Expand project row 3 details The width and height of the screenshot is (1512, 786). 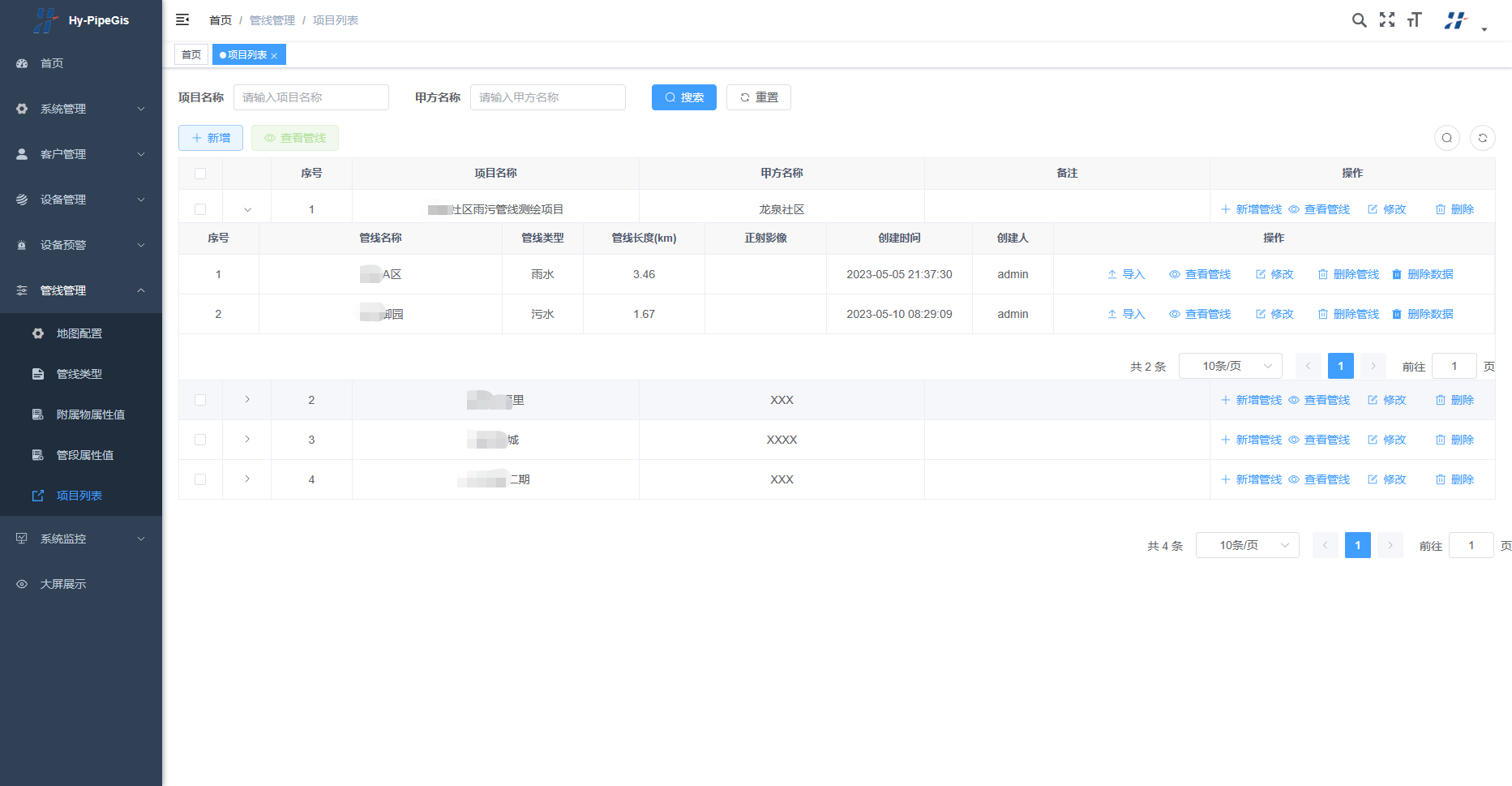coord(247,440)
